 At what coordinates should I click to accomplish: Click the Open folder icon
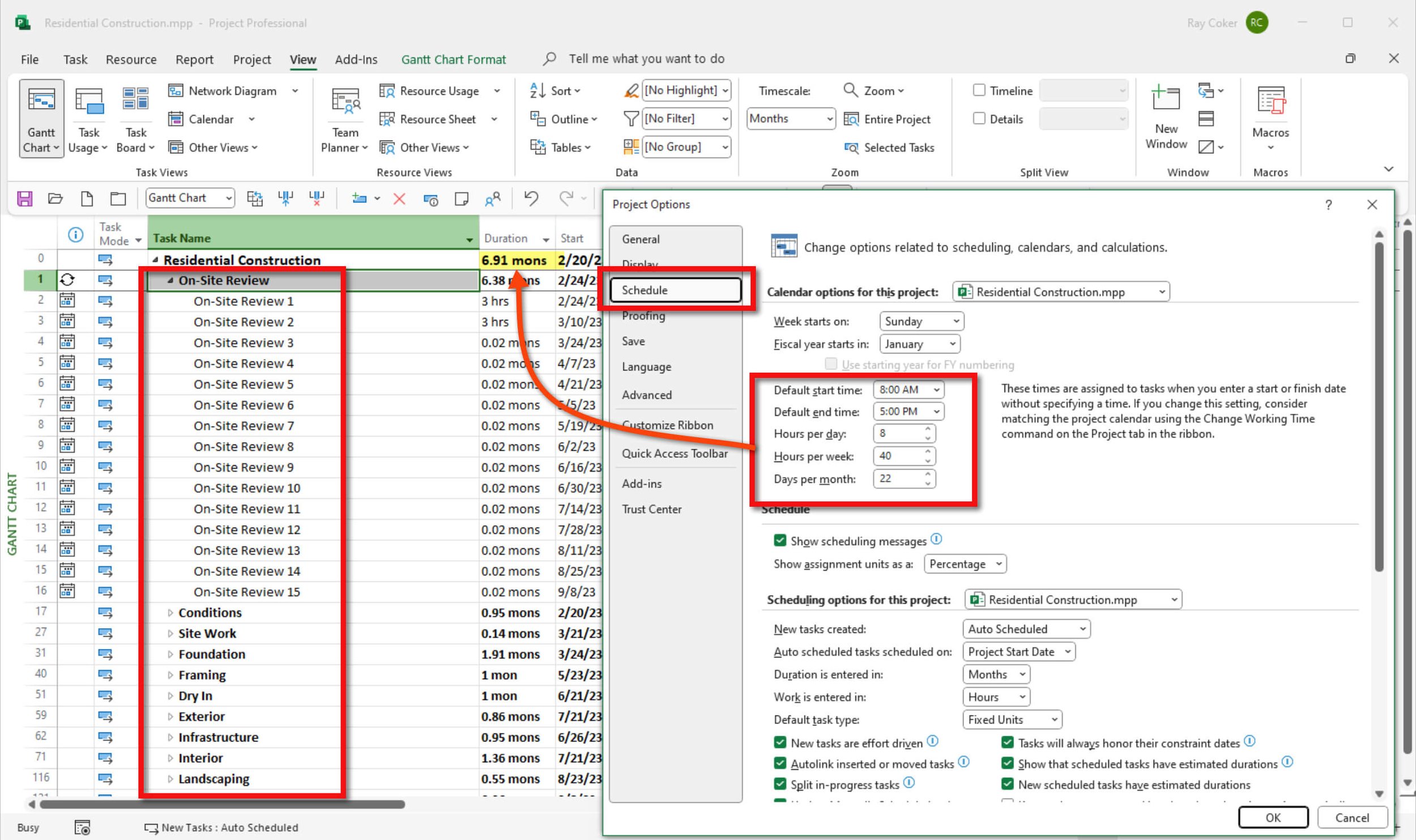pyautogui.click(x=55, y=198)
